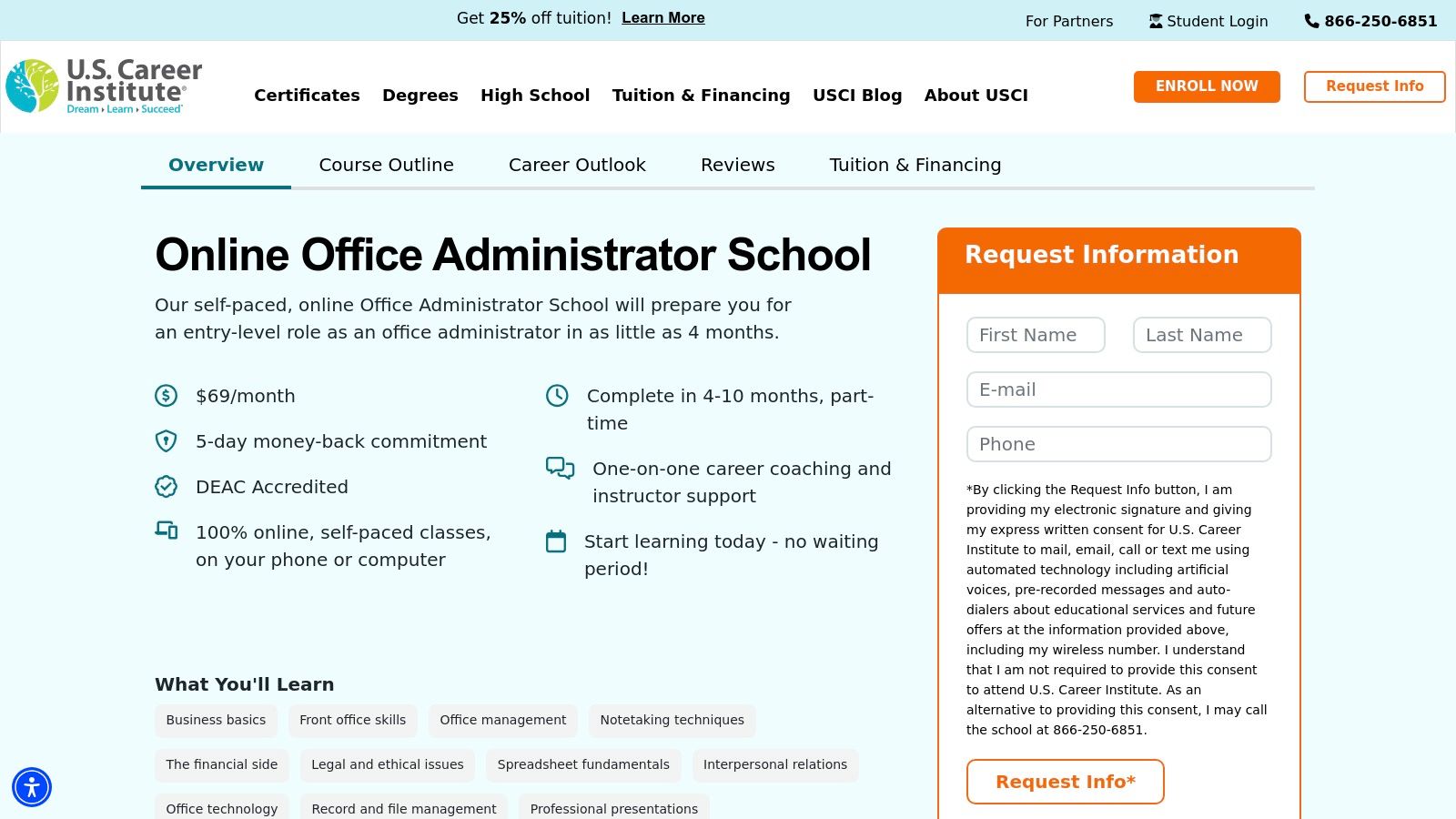Click the clock icon near completion time

(557, 396)
